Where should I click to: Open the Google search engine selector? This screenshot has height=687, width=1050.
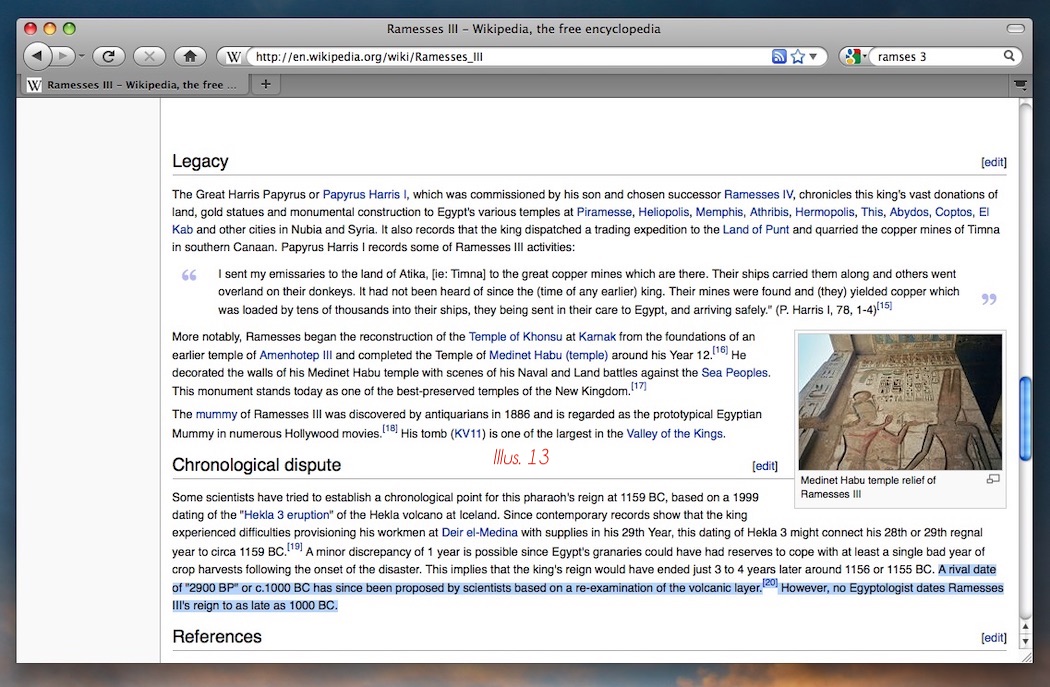point(855,57)
